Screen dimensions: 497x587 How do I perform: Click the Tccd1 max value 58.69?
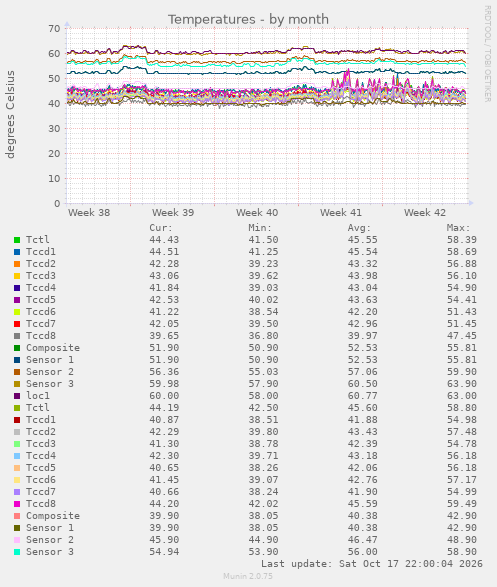462,252
